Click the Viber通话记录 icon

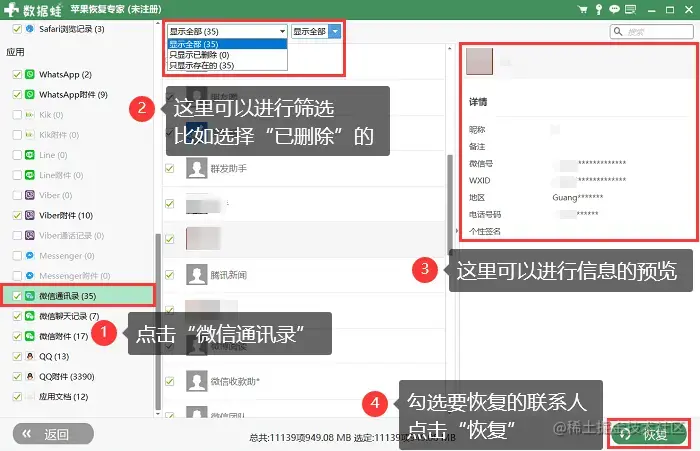[30, 235]
